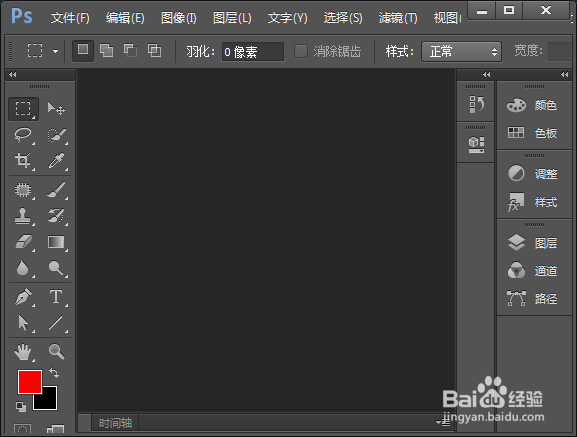Select the History Brush tool
The height and width of the screenshot is (437, 577).
pyautogui.click(x=56, y=216)
